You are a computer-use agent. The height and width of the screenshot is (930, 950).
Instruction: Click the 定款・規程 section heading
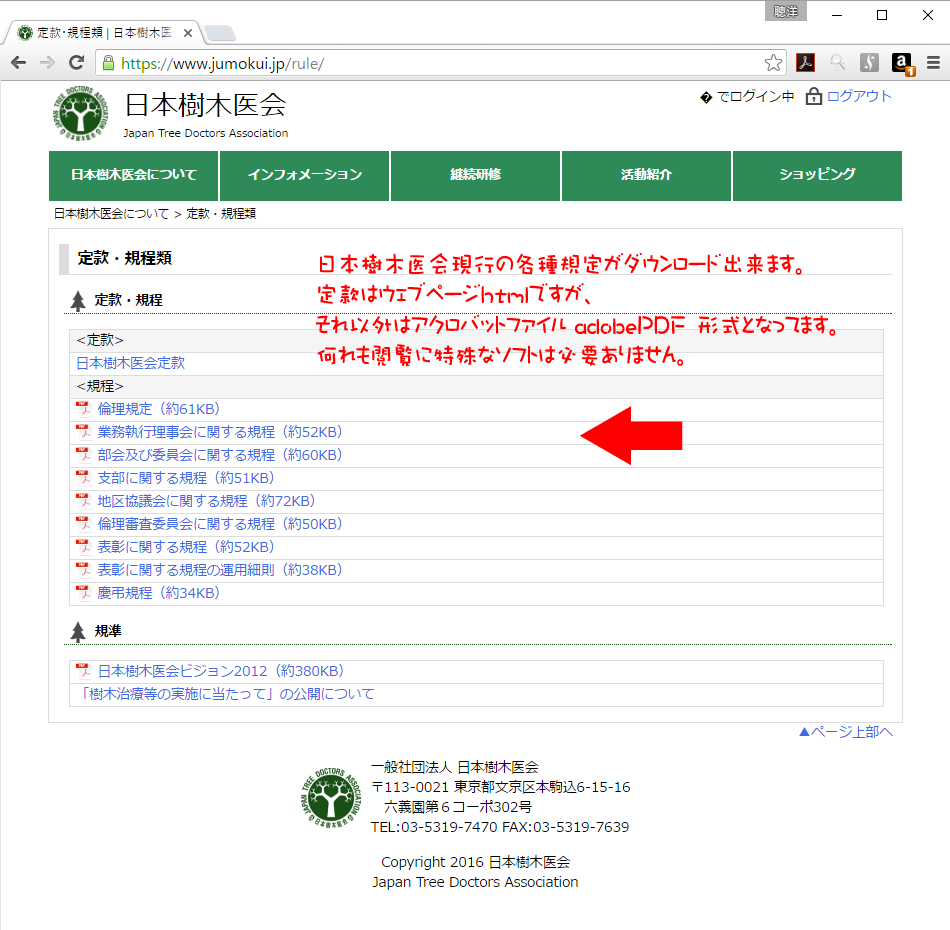(x=128, y=301)
